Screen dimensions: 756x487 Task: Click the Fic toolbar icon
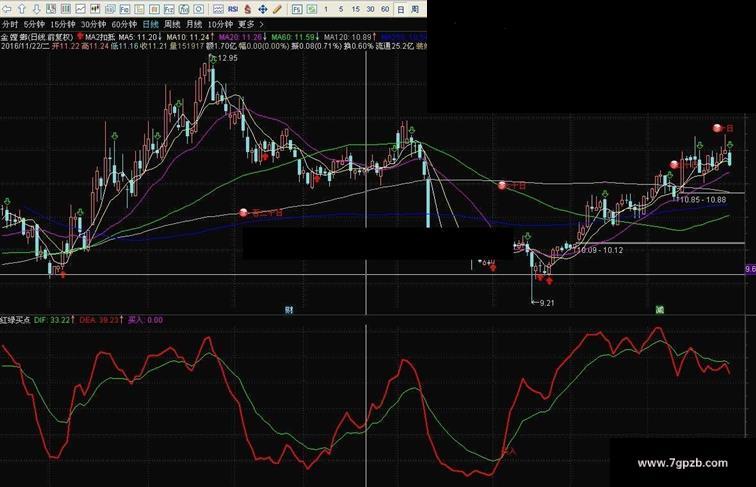pyautogui.click(x=124, y=9)
